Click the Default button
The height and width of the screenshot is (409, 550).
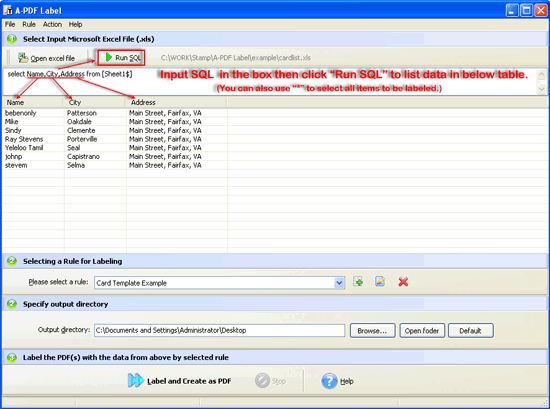tap(471, 331)
